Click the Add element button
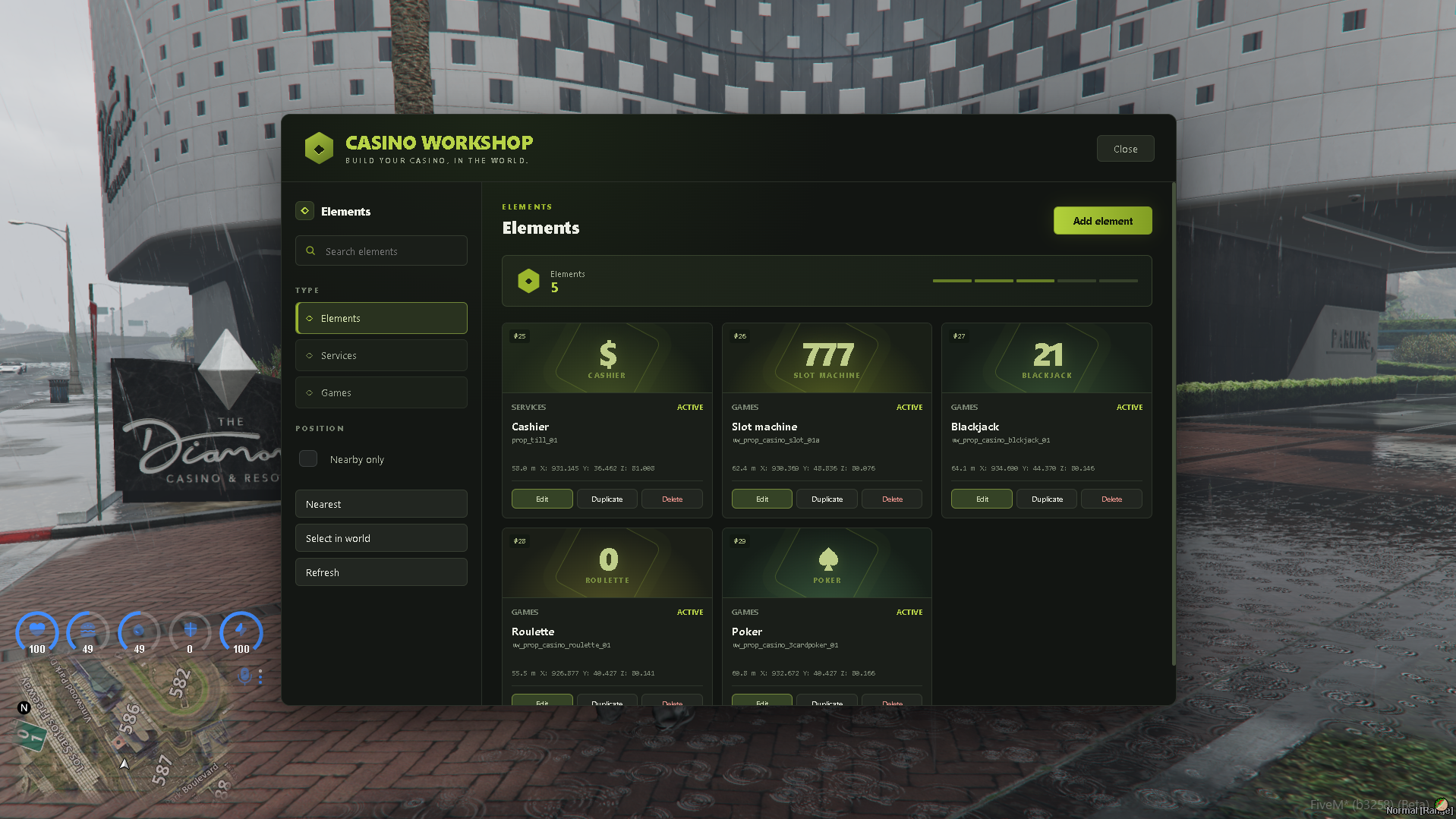 point(1102,221)
